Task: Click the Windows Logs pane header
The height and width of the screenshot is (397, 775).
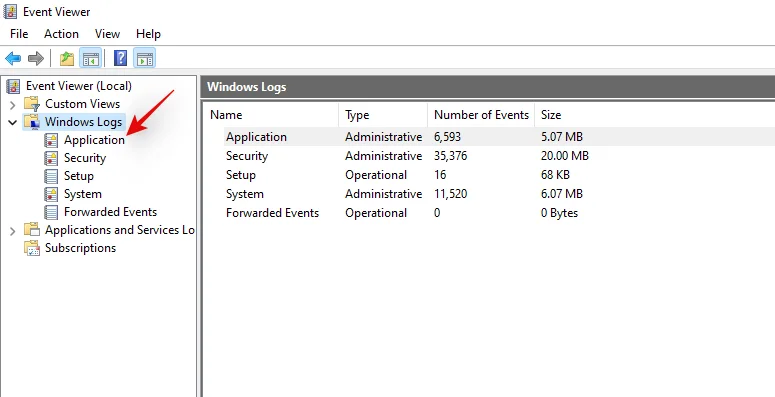Action: [487, 87]
